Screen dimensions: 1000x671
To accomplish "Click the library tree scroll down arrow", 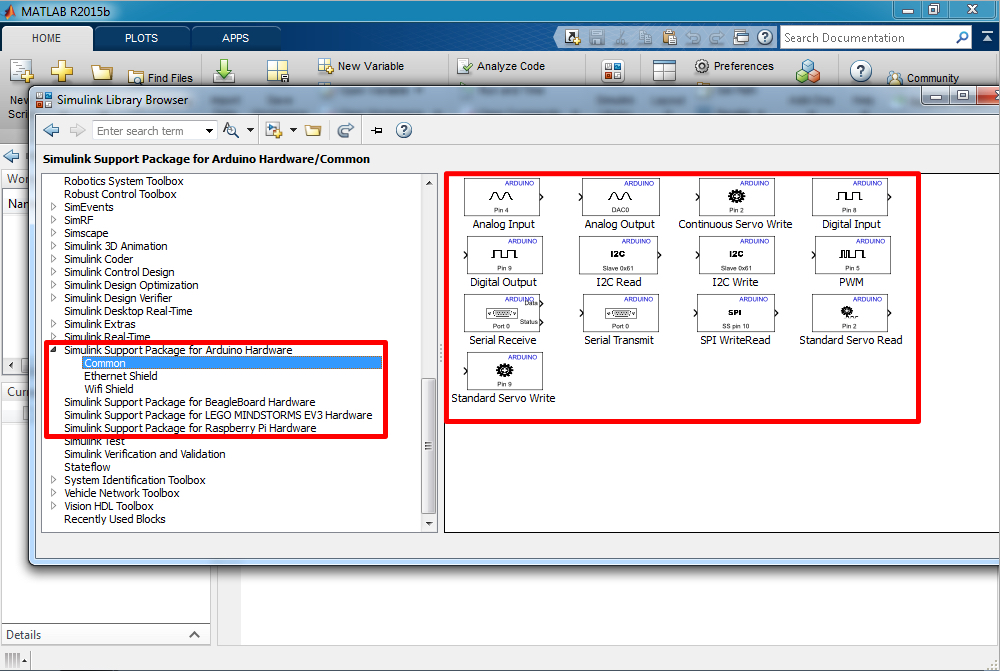I will [x=429, y=524].
